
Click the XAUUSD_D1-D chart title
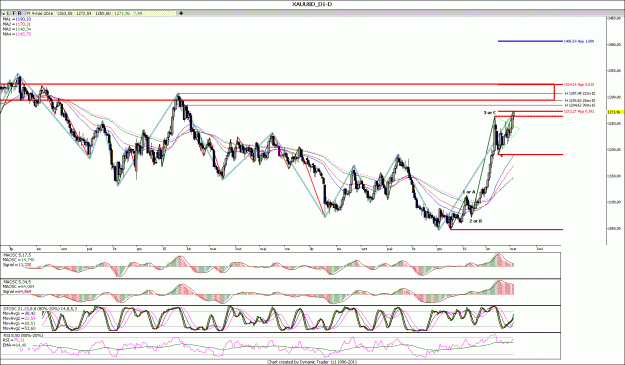313,4
